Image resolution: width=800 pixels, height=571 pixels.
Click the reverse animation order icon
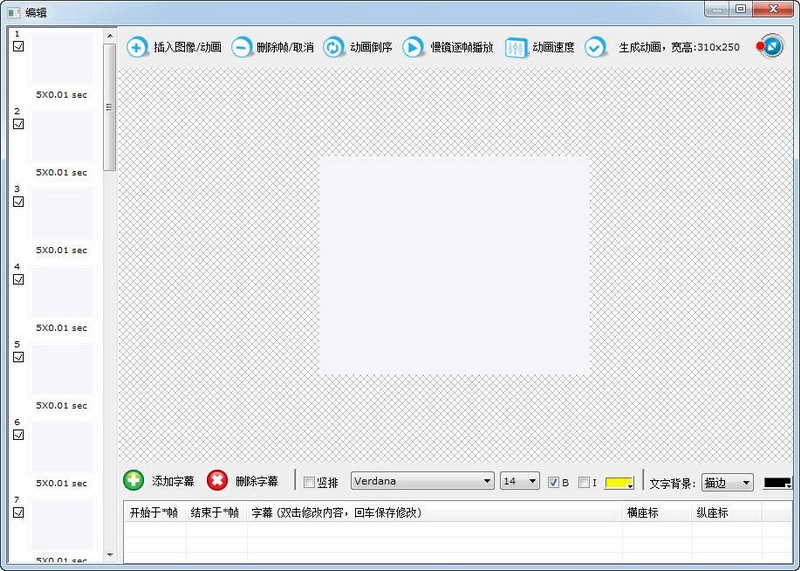click(334, 47)
